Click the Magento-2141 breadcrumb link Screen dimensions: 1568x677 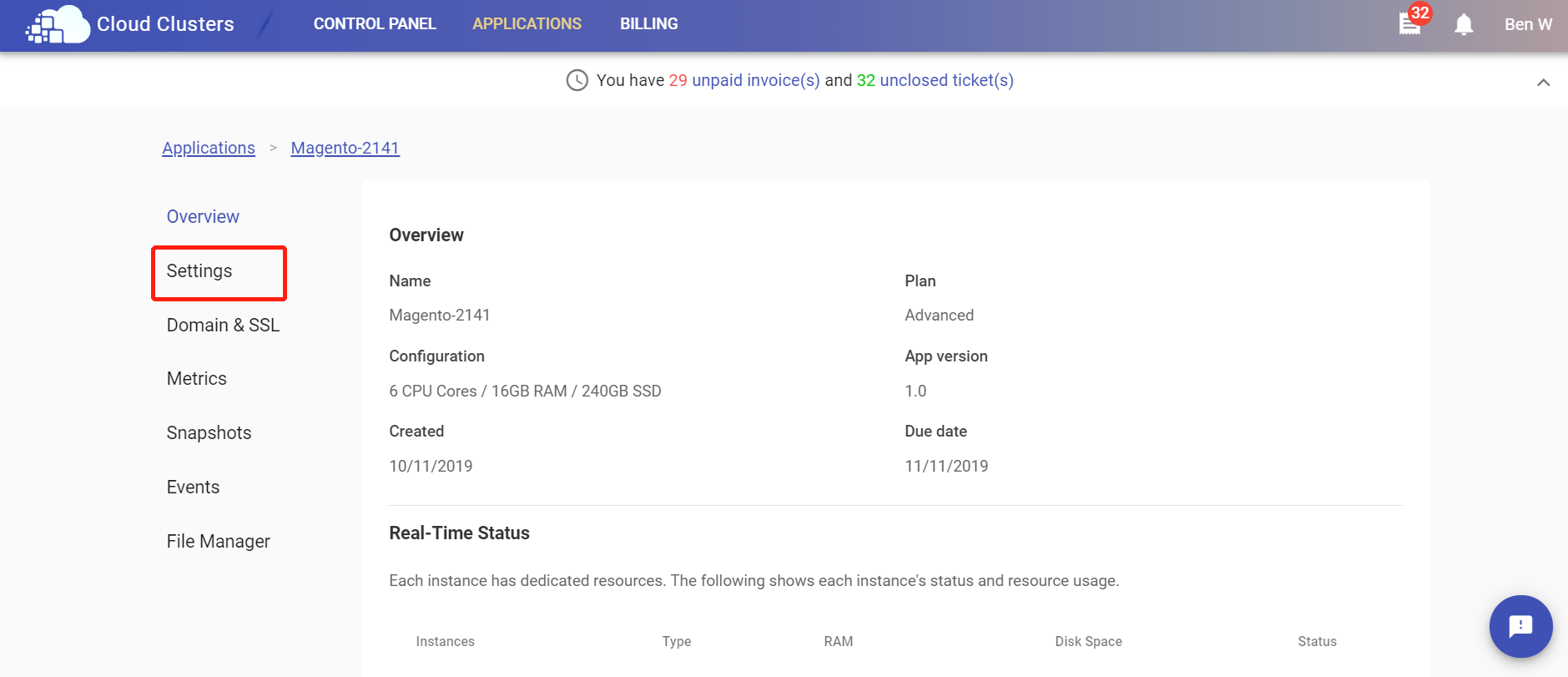click(x=345, y=148)
